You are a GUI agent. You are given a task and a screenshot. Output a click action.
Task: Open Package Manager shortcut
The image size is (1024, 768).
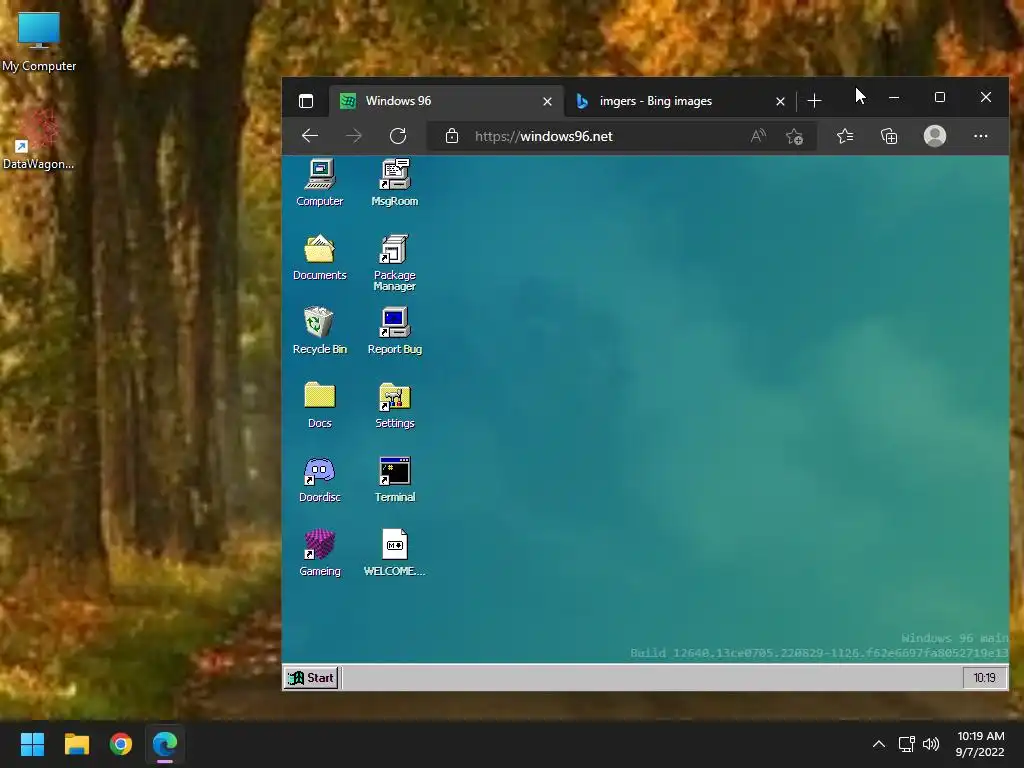[394, 262]
